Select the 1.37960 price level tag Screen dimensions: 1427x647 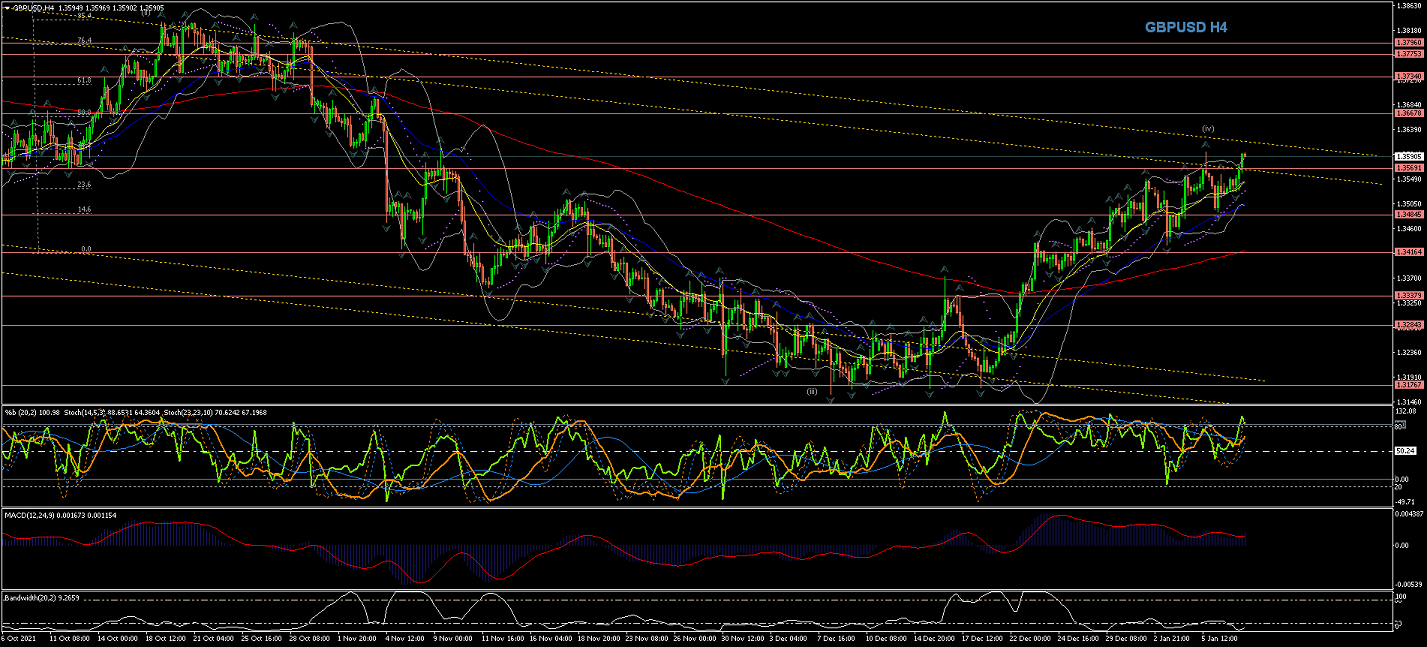(x=1408, y=44)
